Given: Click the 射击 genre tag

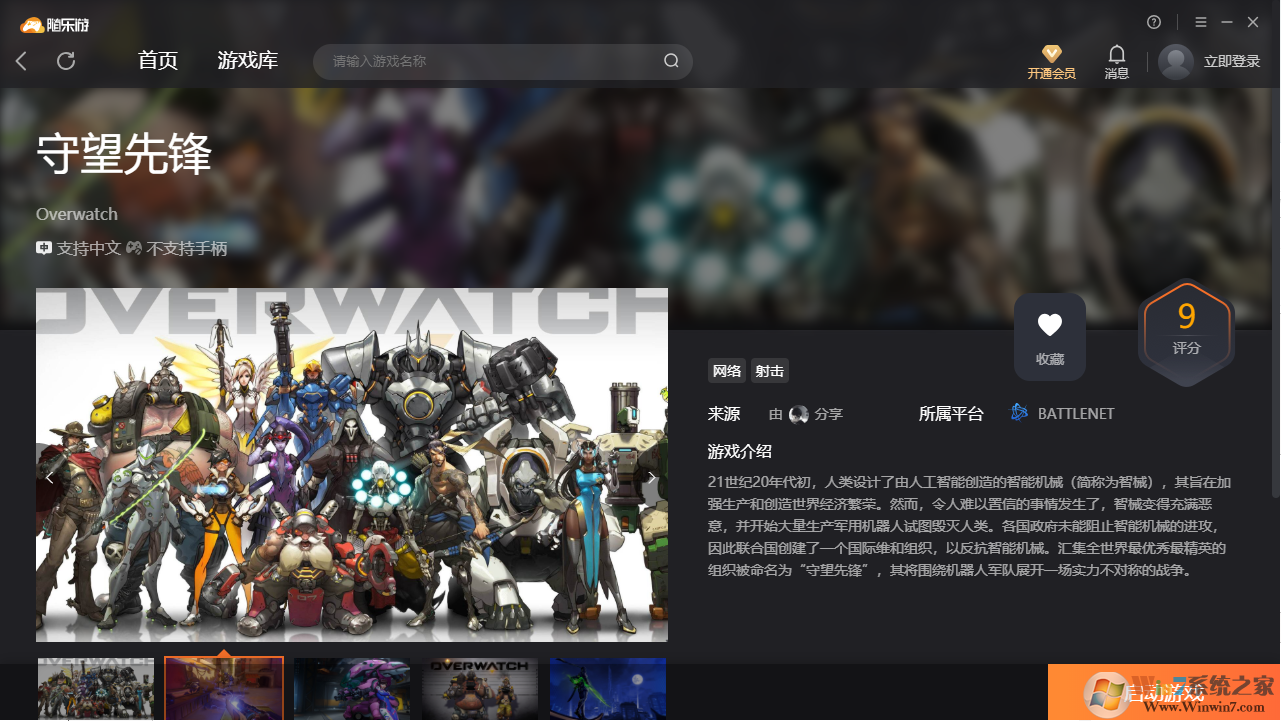Looking at the screenshot, I should point(769,370).
